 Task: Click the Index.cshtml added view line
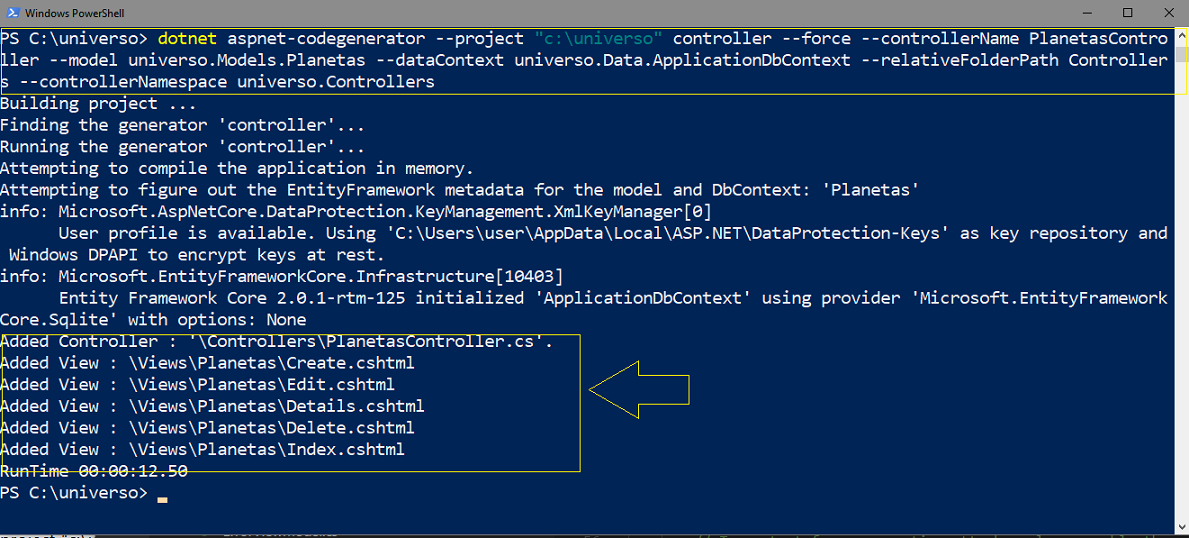click(x=202, y=449)
